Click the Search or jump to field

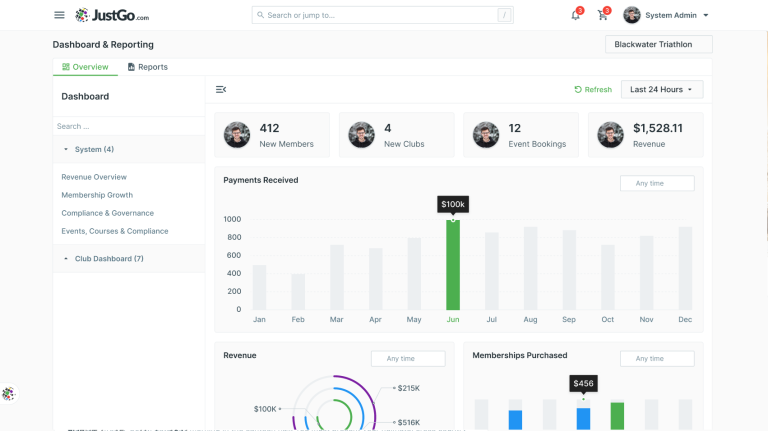pyautogui.click(x=383, y=15)
